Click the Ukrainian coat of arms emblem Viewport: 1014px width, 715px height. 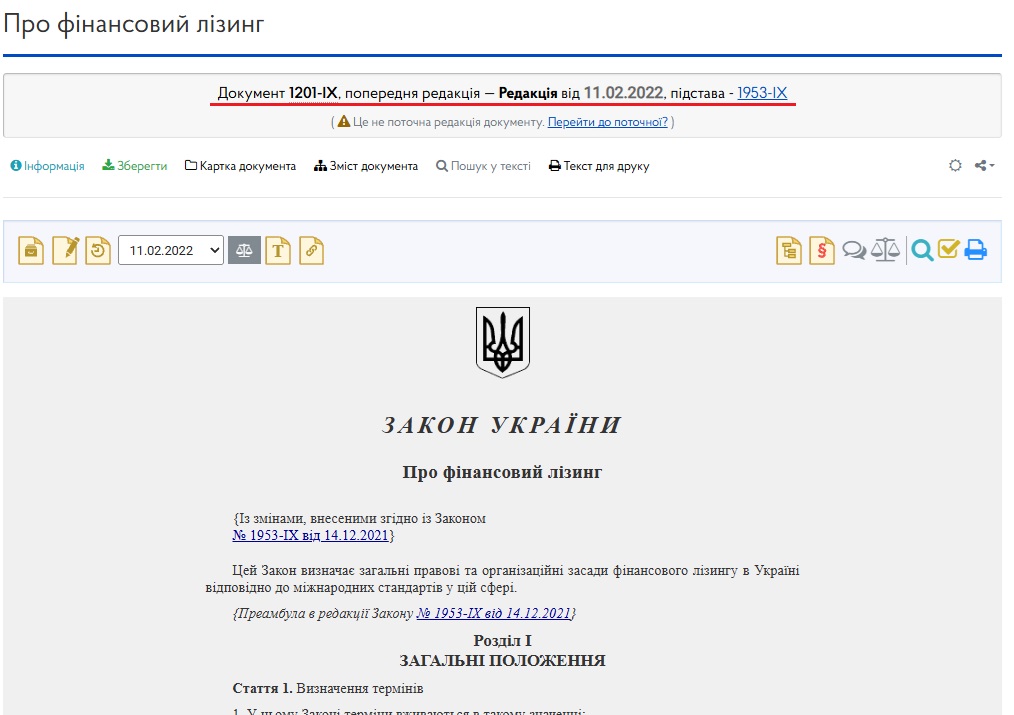tap(502, 342)
